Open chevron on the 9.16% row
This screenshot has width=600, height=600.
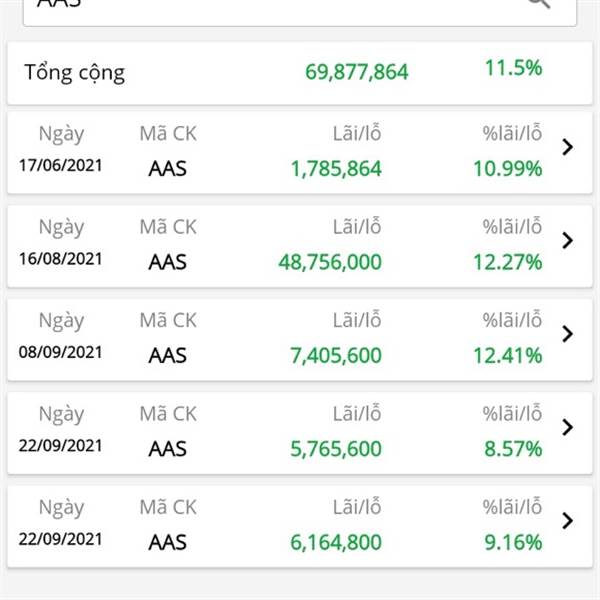click(567, 520)
